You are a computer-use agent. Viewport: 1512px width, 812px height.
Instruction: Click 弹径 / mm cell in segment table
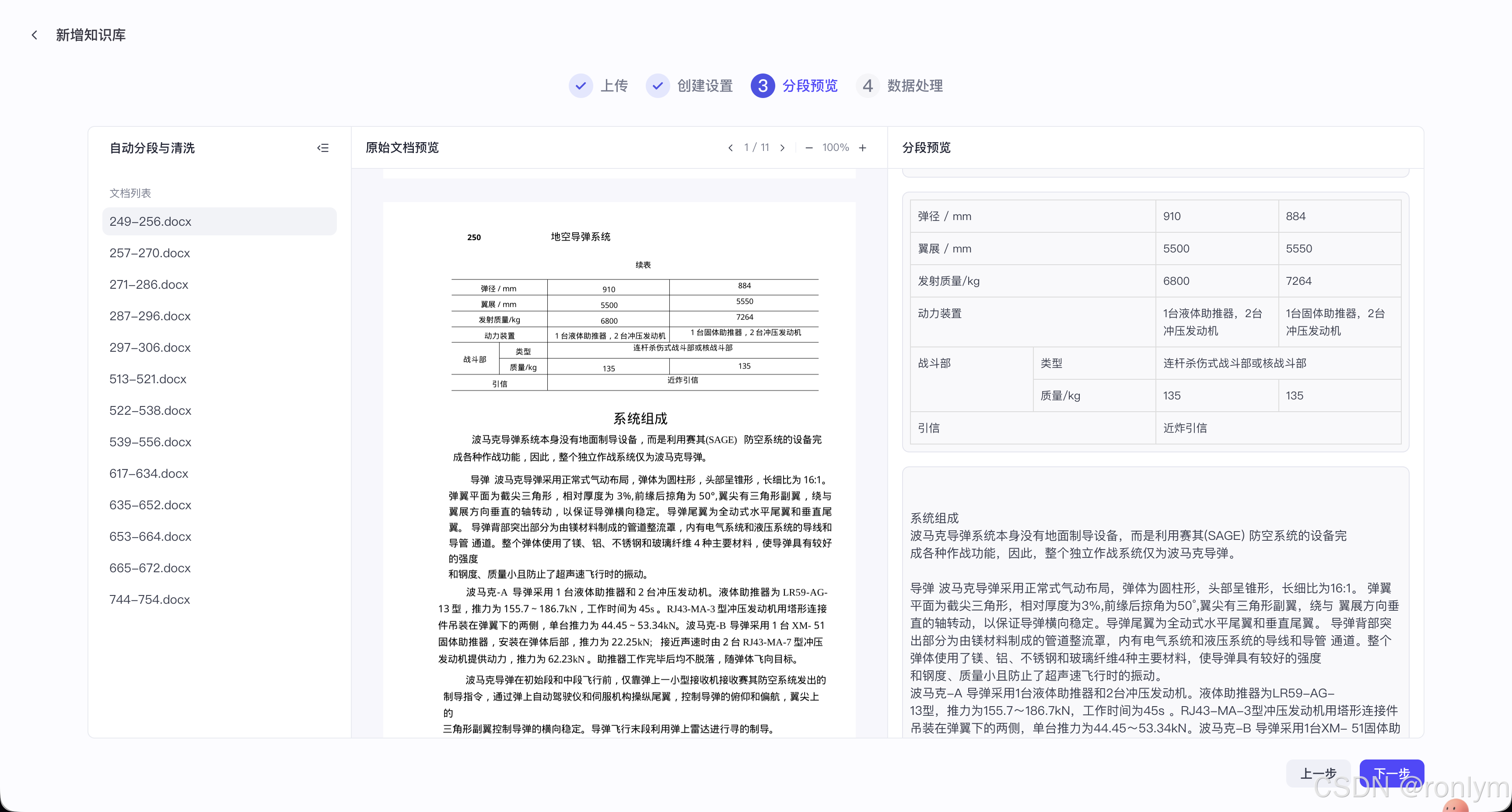[1033, 217]
